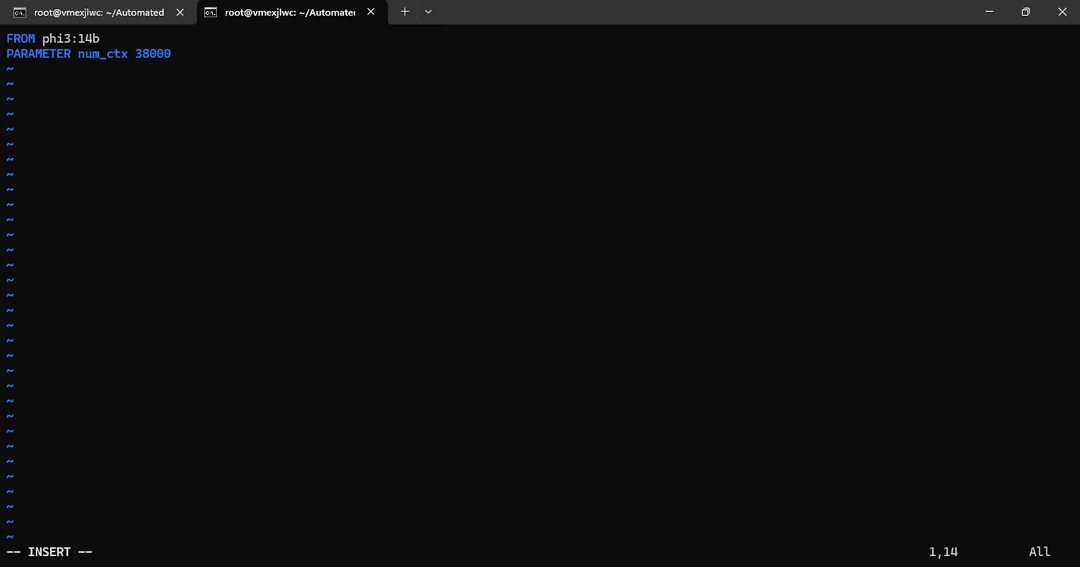Place cursor on FROM keyword

click(21, 39)
